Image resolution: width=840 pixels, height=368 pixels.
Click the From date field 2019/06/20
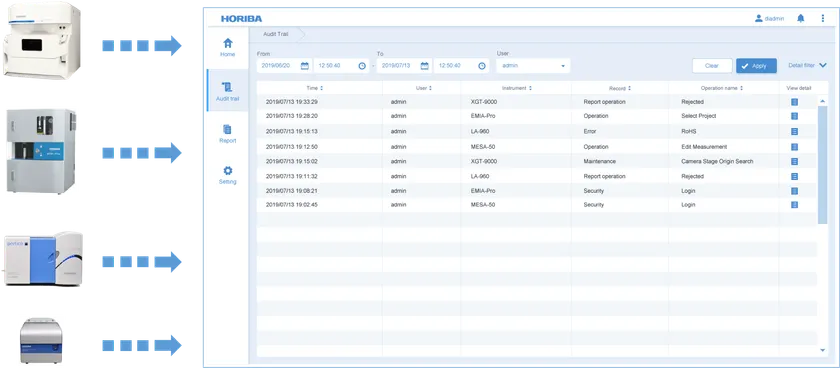pos(284,66)
